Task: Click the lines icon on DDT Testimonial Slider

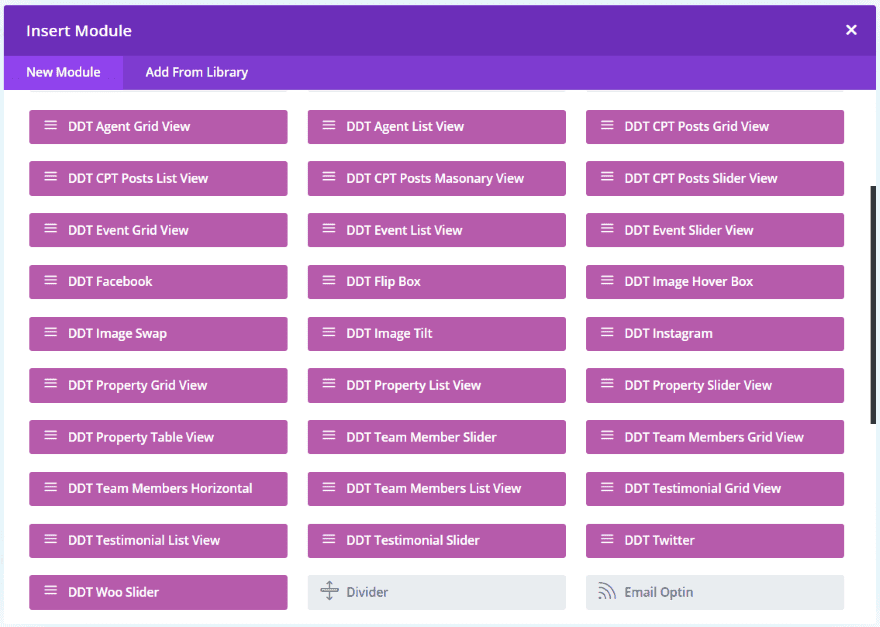Action: pyautogui.click(x=329, y=539)
